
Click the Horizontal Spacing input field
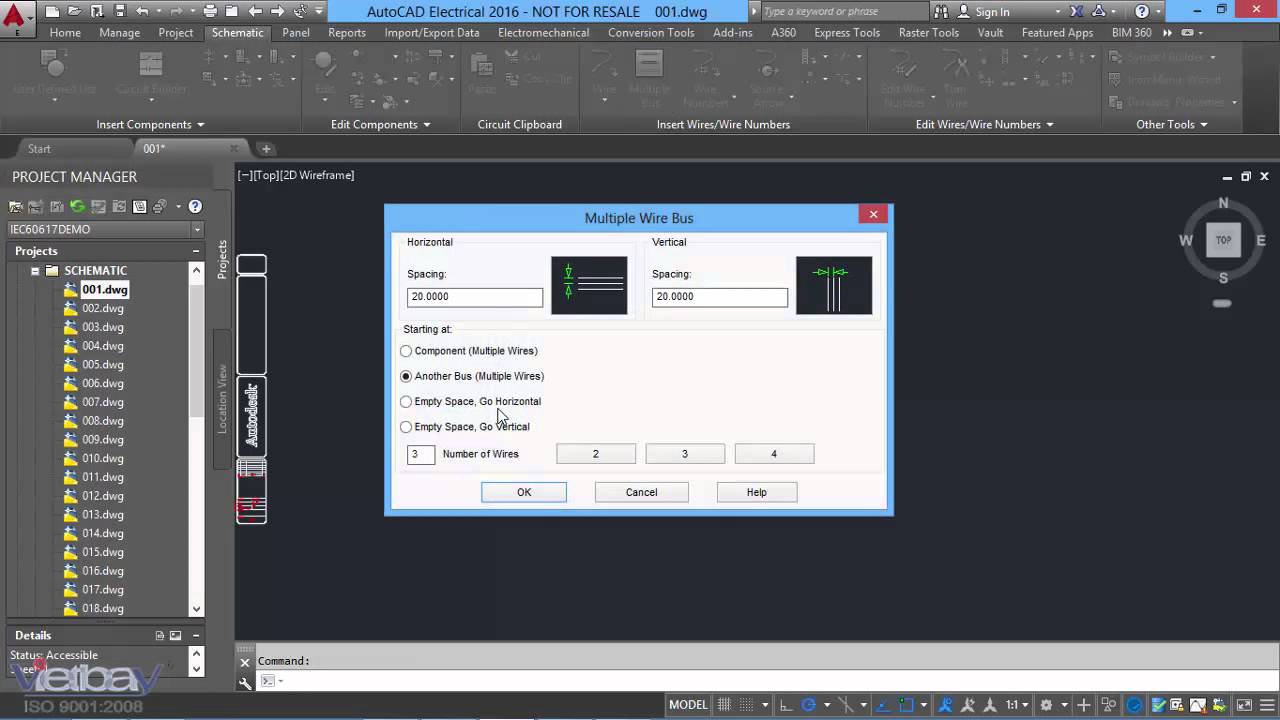[475, 297]
